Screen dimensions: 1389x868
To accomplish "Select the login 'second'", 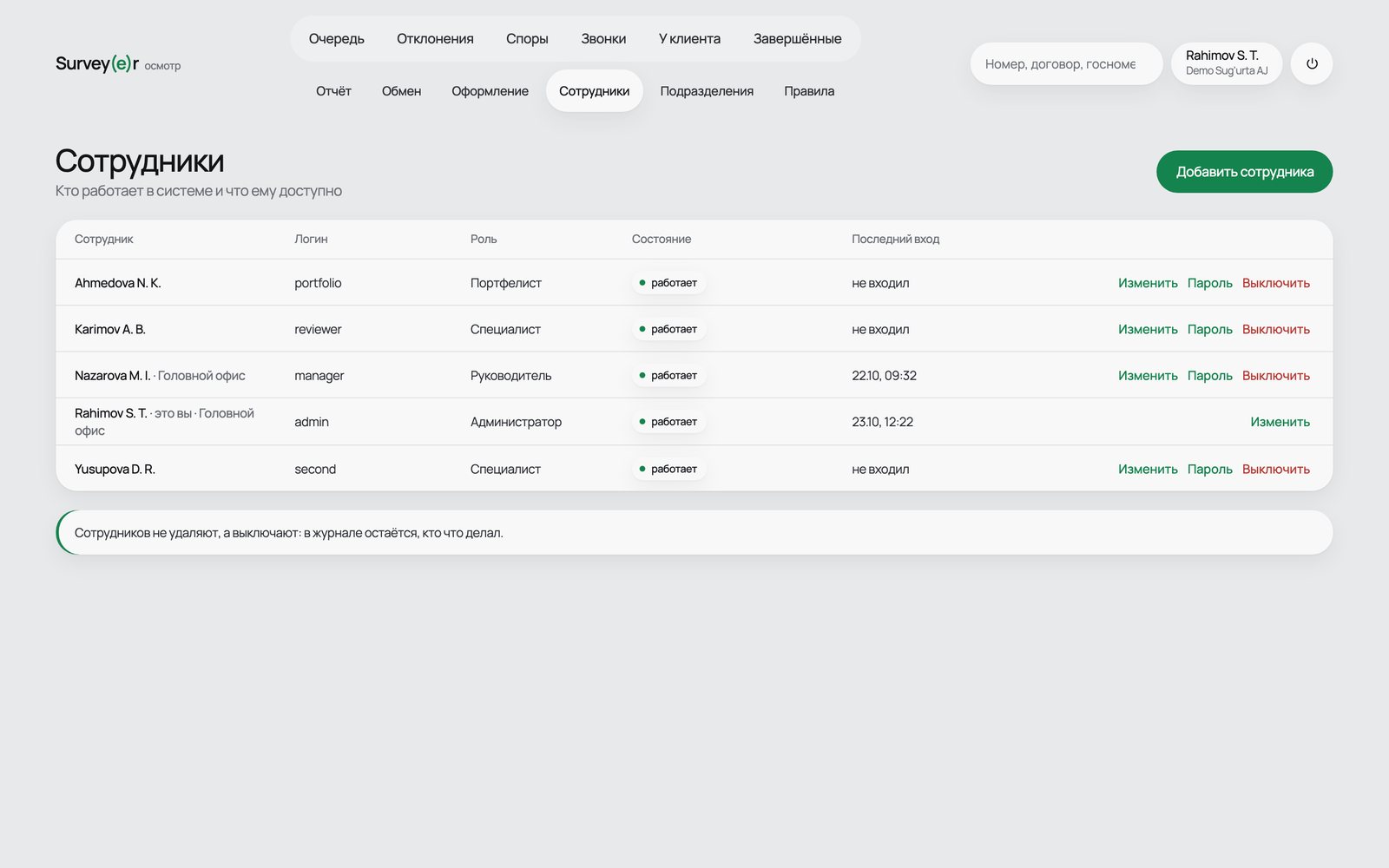I will (x=315, y=469).
